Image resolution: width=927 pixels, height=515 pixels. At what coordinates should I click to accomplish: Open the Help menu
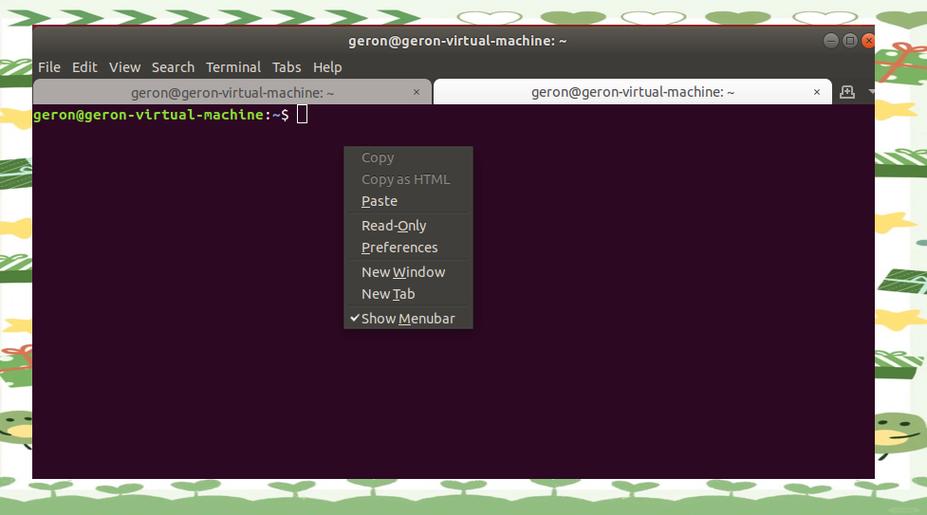point(328,67)
